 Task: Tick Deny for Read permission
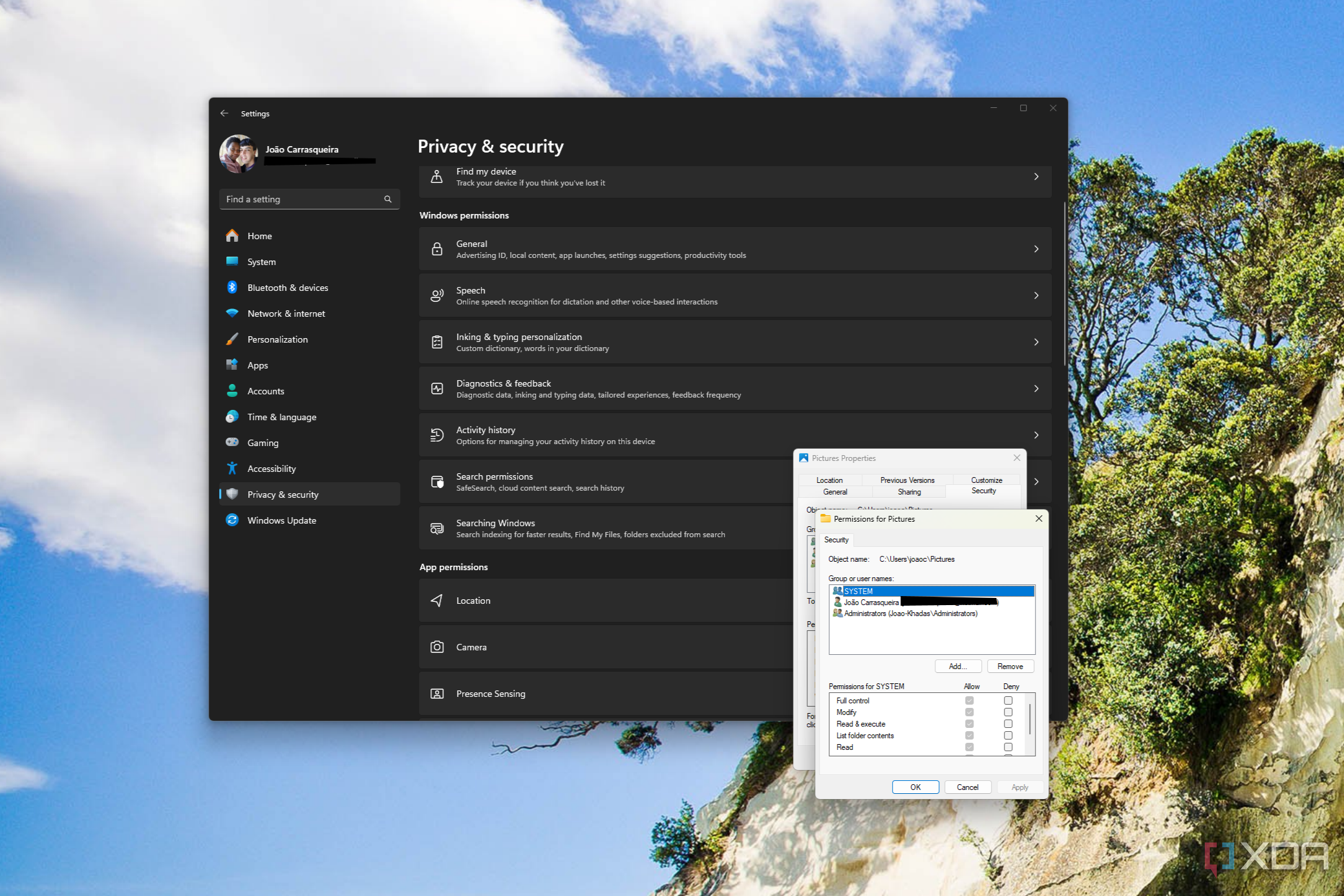[1008, 747]
